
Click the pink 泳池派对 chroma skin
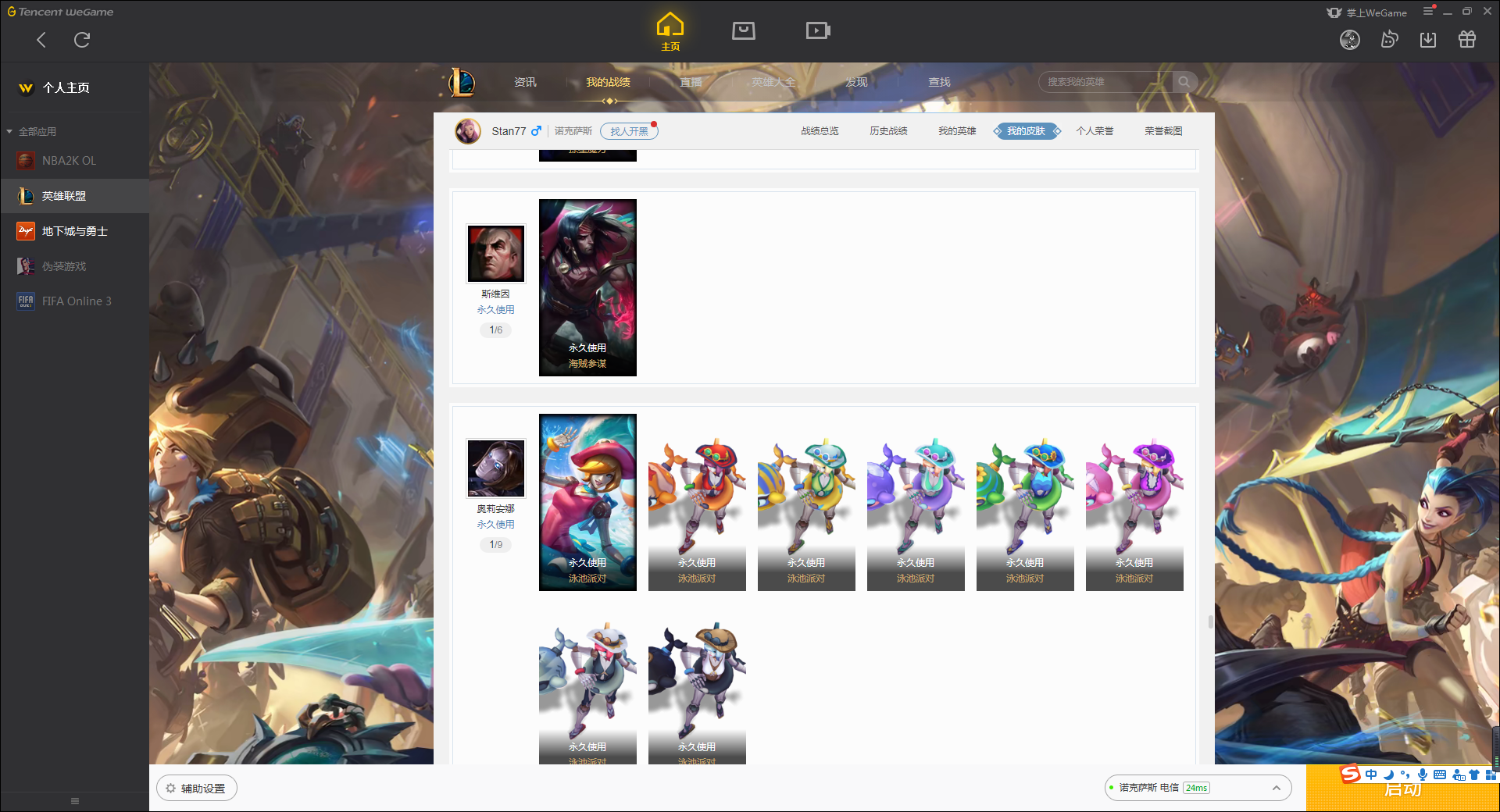coord(1134,514)
